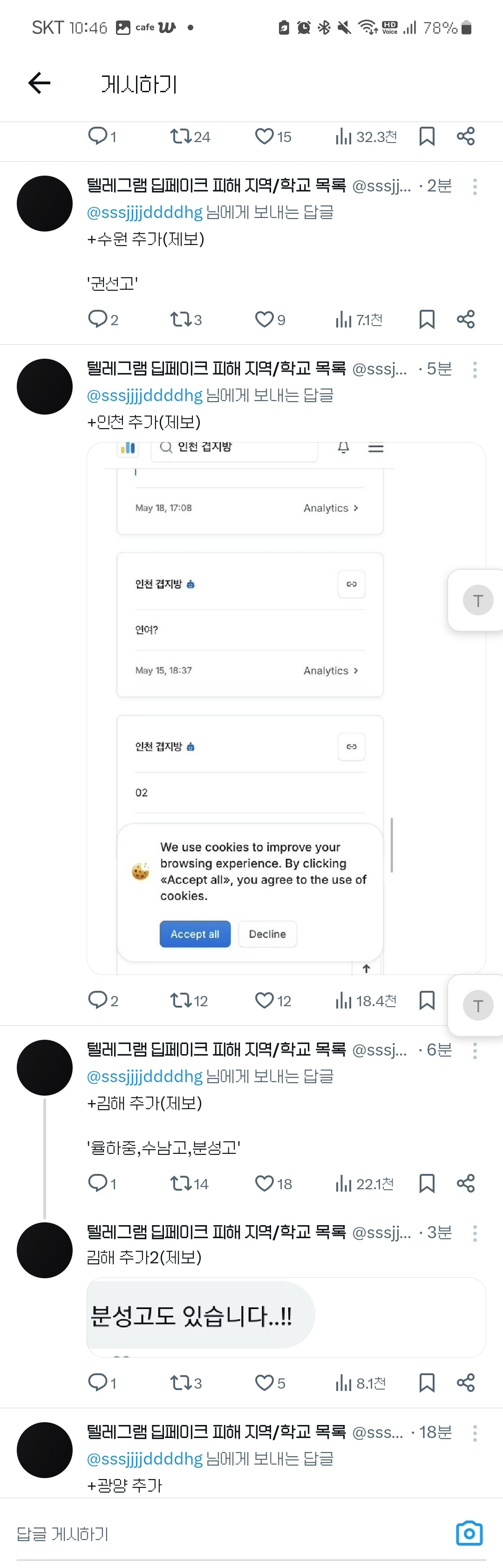Bookmark the 김해 추가(제보) reply
This screenshot has height=1568, width=503.
tap(427, 1183)
